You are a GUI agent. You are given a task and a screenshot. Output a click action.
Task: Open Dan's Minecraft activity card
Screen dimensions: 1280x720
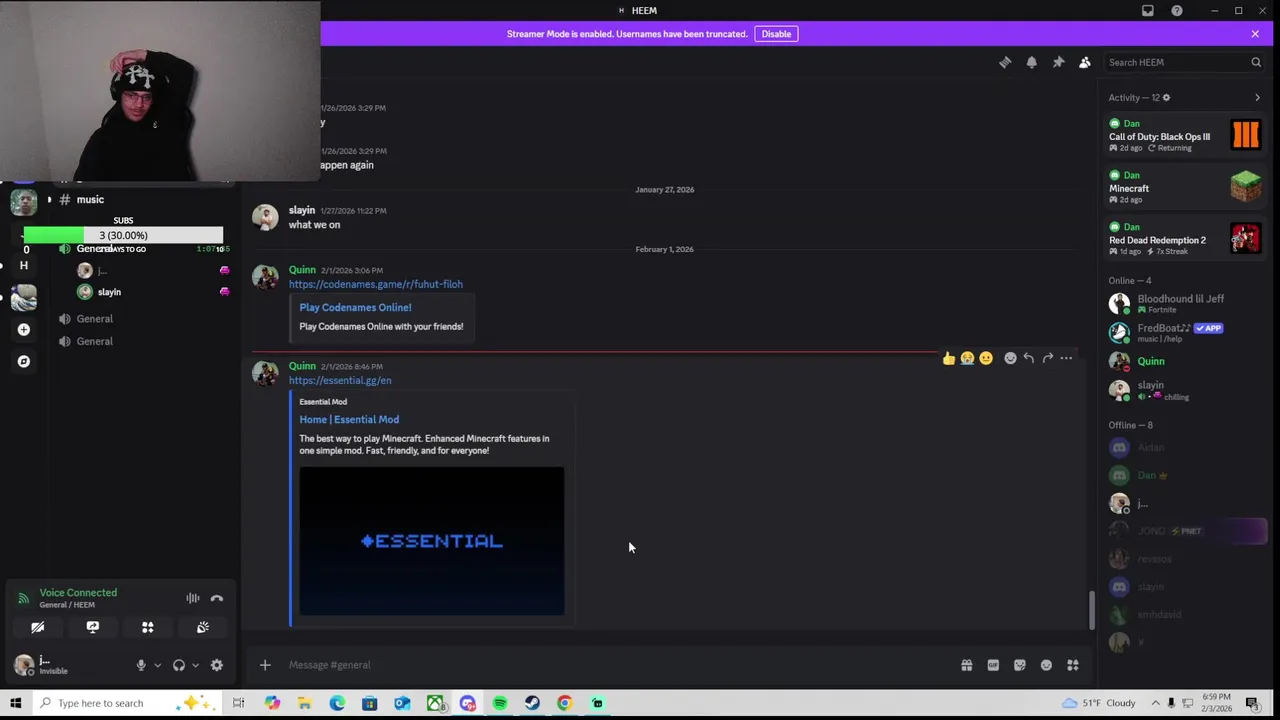click(x=1185, y=187)
